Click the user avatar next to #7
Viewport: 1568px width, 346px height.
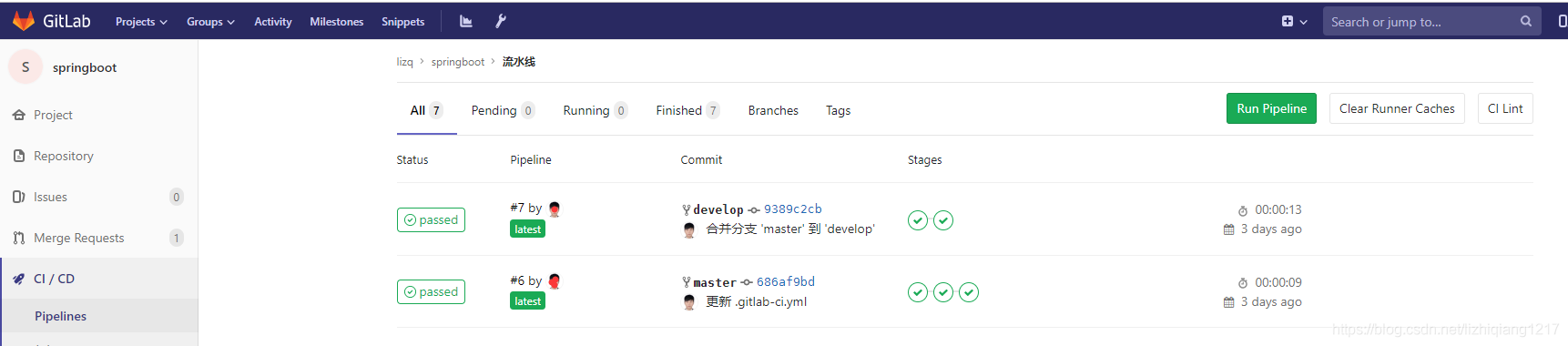(555, 209)
